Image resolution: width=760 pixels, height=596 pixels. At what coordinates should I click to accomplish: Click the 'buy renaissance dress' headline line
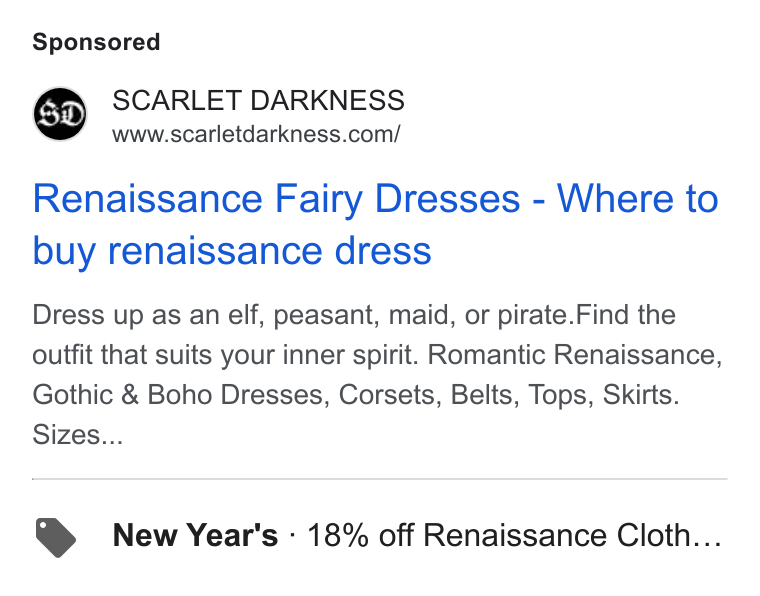point(232,251)
